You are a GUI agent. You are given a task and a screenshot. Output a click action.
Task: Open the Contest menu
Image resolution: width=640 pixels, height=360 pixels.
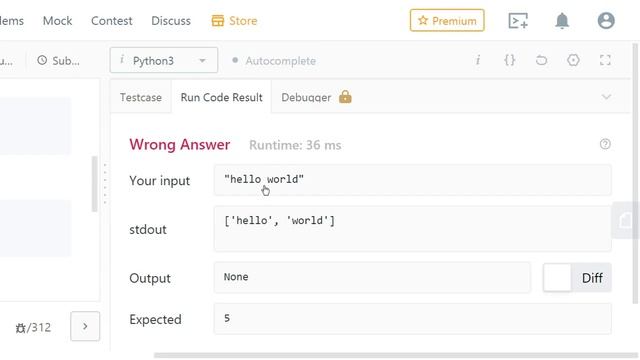[x=111, y=21]
